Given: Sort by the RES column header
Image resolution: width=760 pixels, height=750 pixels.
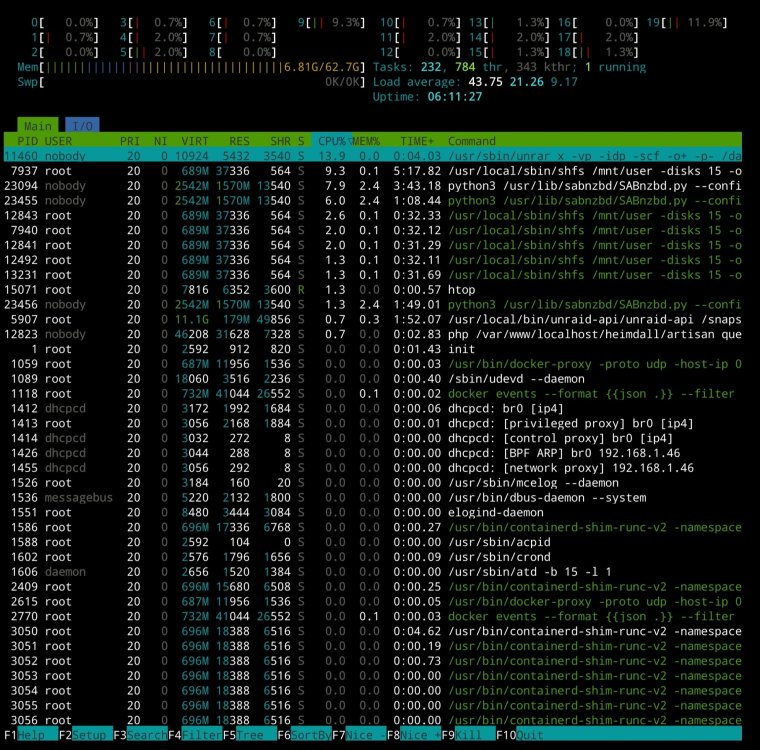Looking at the screenshot, I should 239,141.
